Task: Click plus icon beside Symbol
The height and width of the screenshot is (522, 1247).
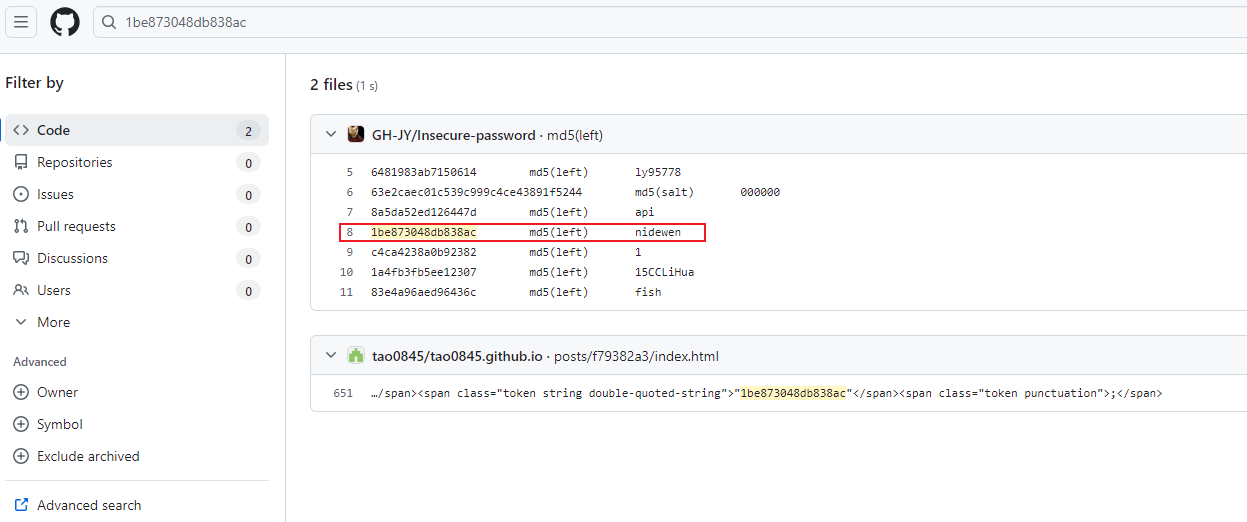Action: tap(21, 424)
